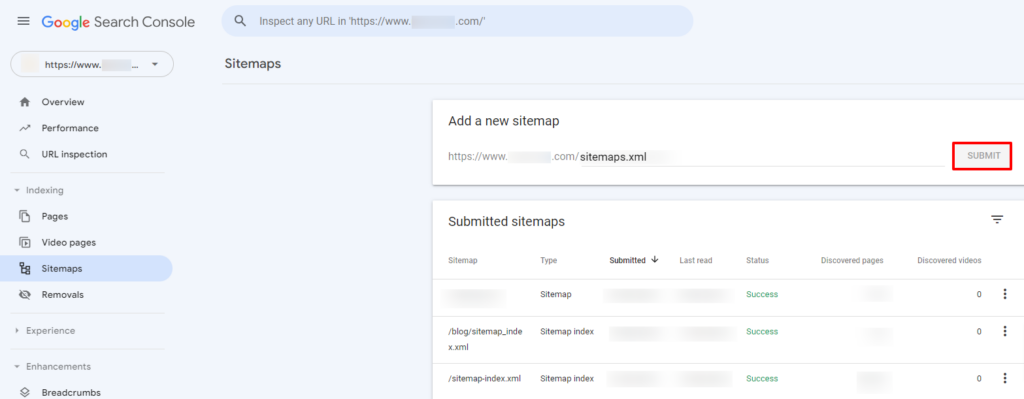The height and width of the screenshot is (399, 1024).
Task: Click the search magnifier icon in URL bar
Action: coord(240,21)
